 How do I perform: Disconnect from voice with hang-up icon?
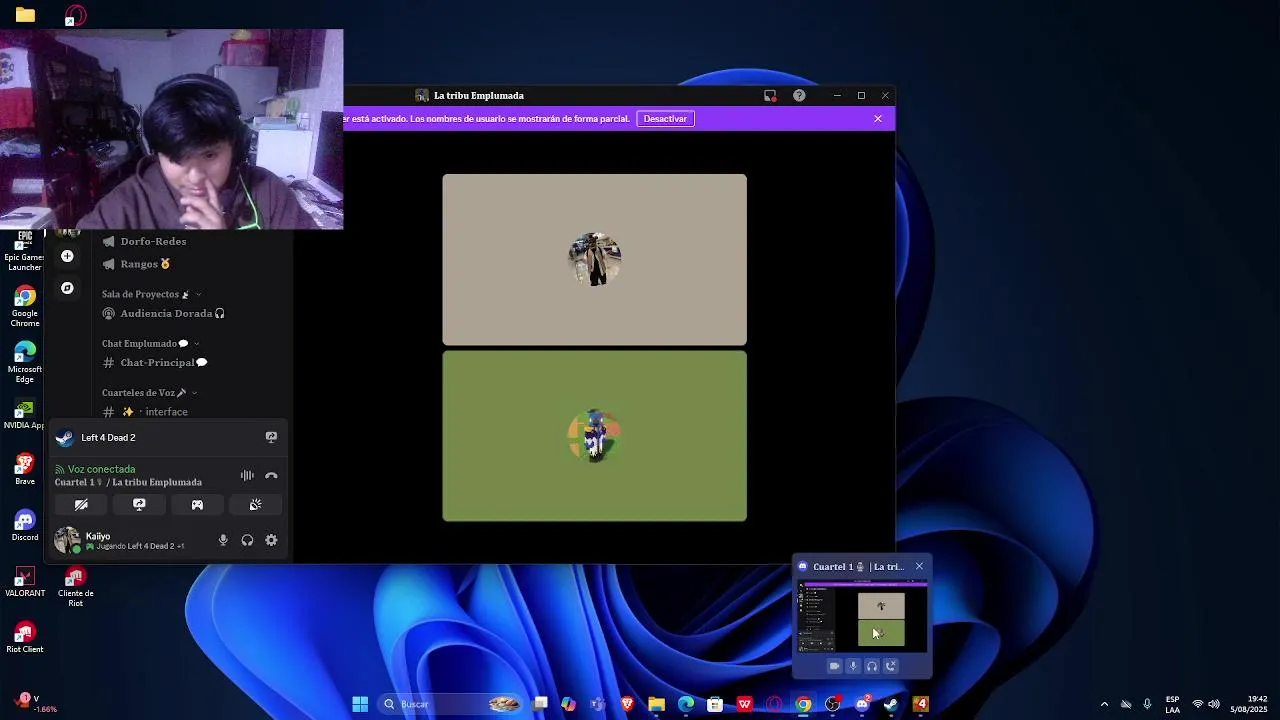[271, 475]
